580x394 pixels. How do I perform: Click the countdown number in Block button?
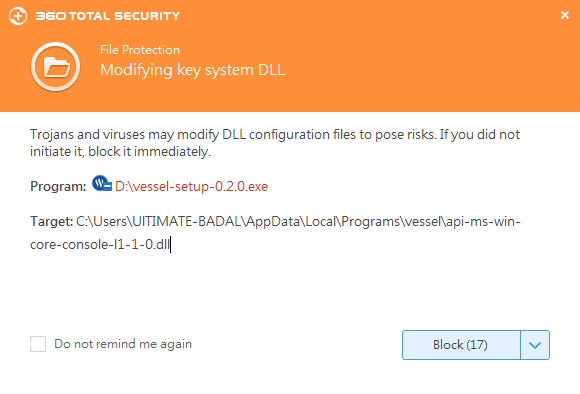[477, 345]
